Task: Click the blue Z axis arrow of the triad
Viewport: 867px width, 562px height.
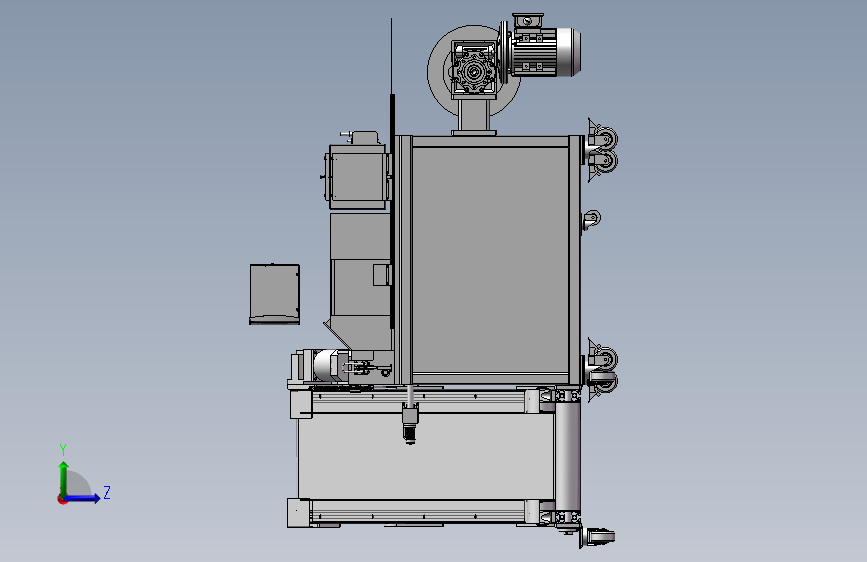Action: [x=83, y=498]
